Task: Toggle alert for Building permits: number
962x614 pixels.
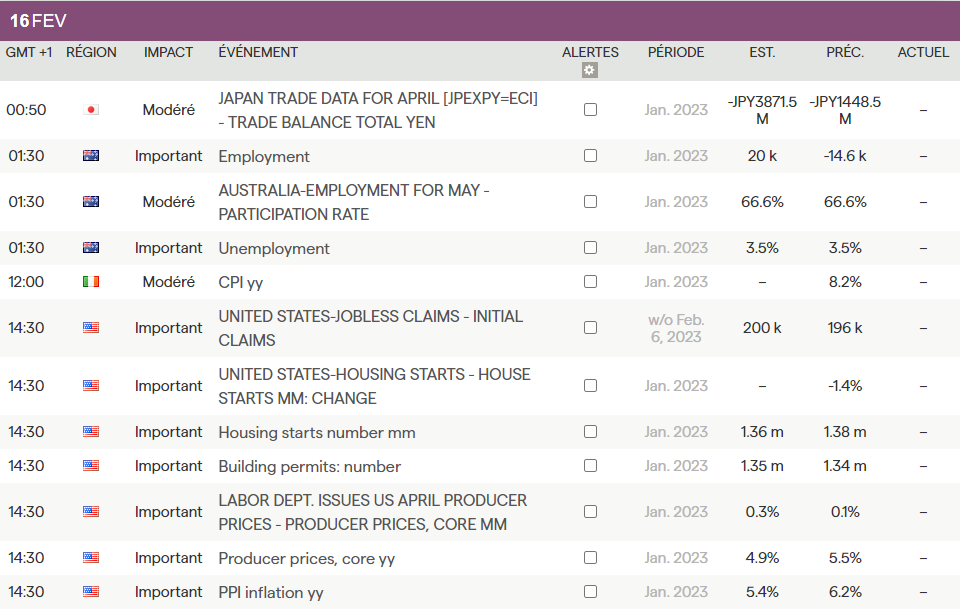Action: click(x=590, y=466)
